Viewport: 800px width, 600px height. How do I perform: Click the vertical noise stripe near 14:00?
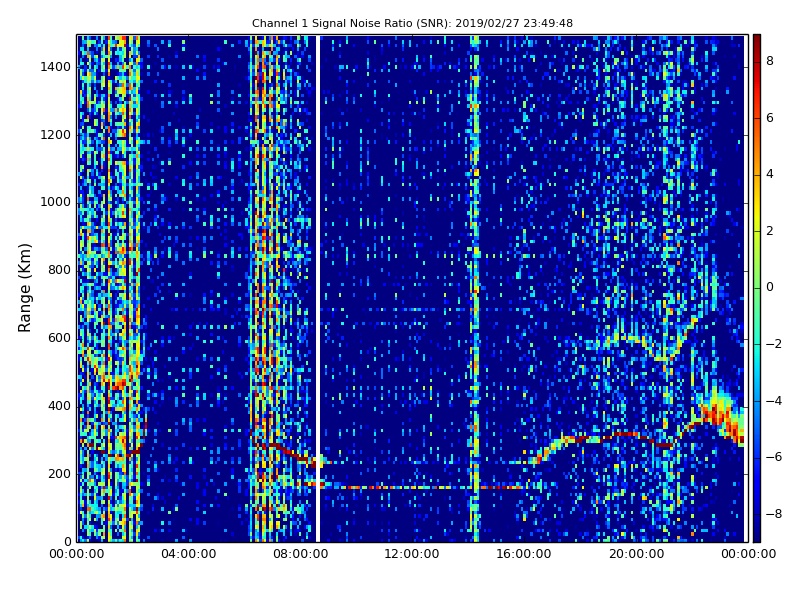pos(476,288)
